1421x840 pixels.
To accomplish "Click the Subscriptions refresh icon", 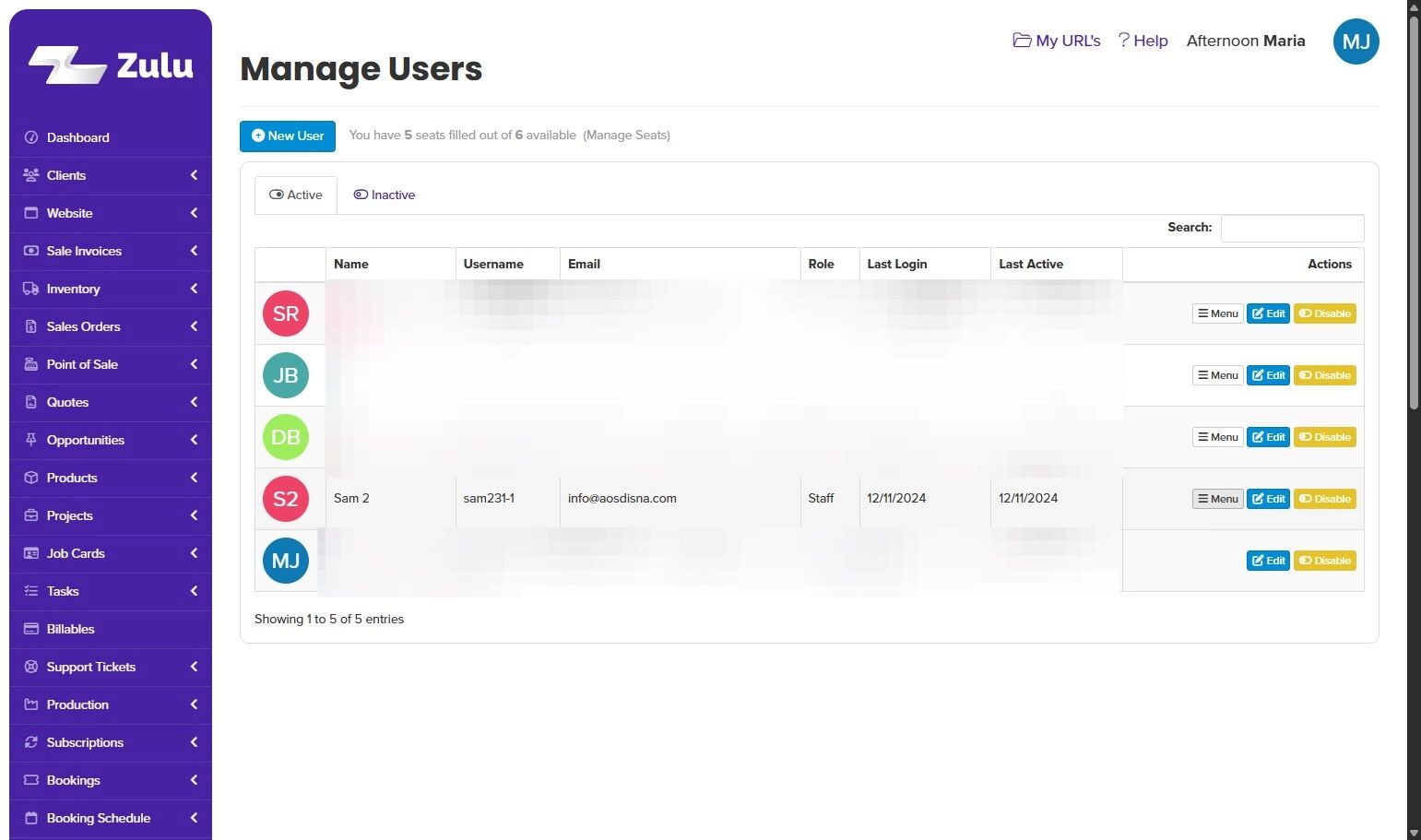I will (30, 742).
